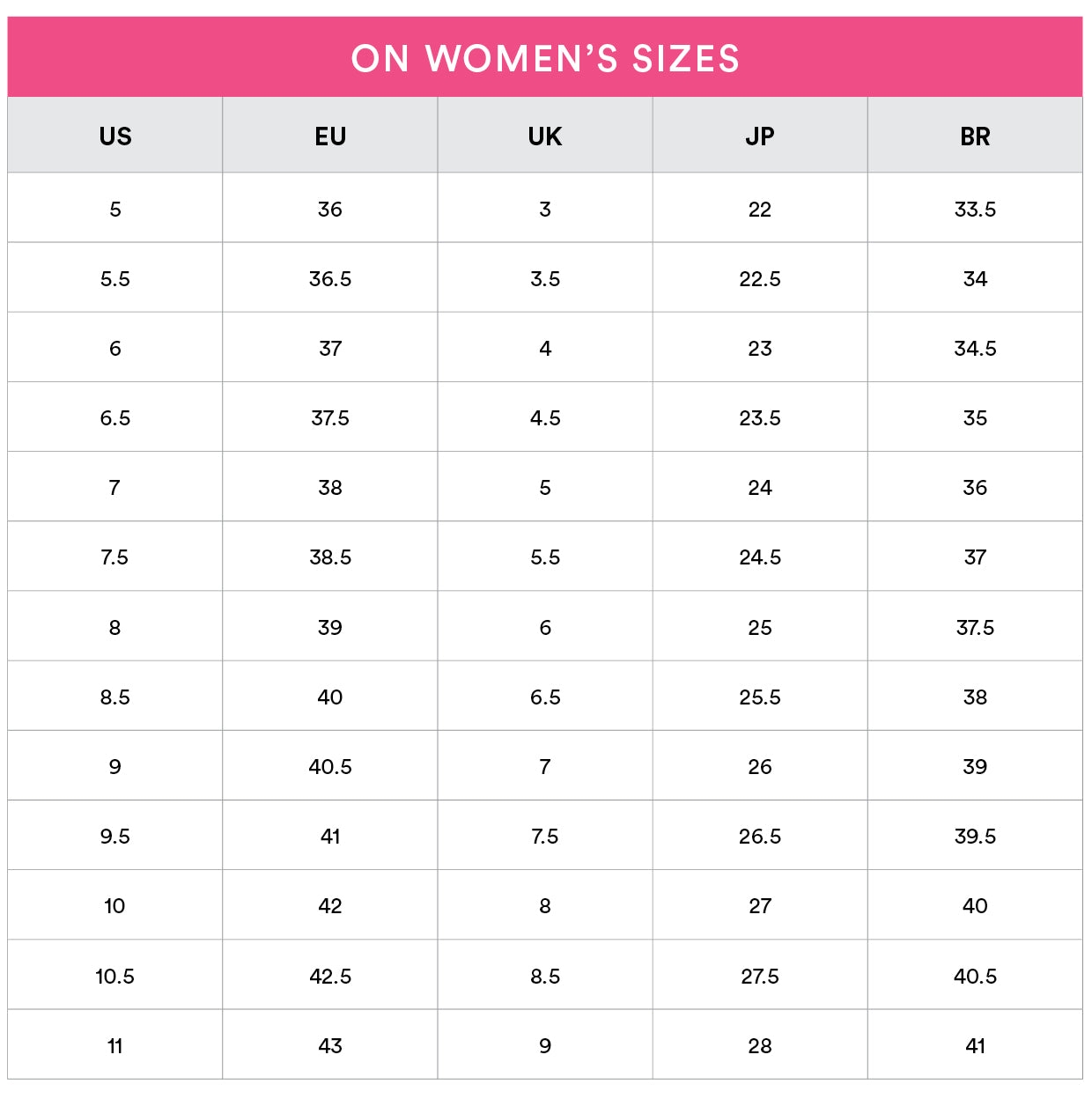Select the UK column header
The width and height of the screenshot is (1092, 1099).
pos(545,136)
